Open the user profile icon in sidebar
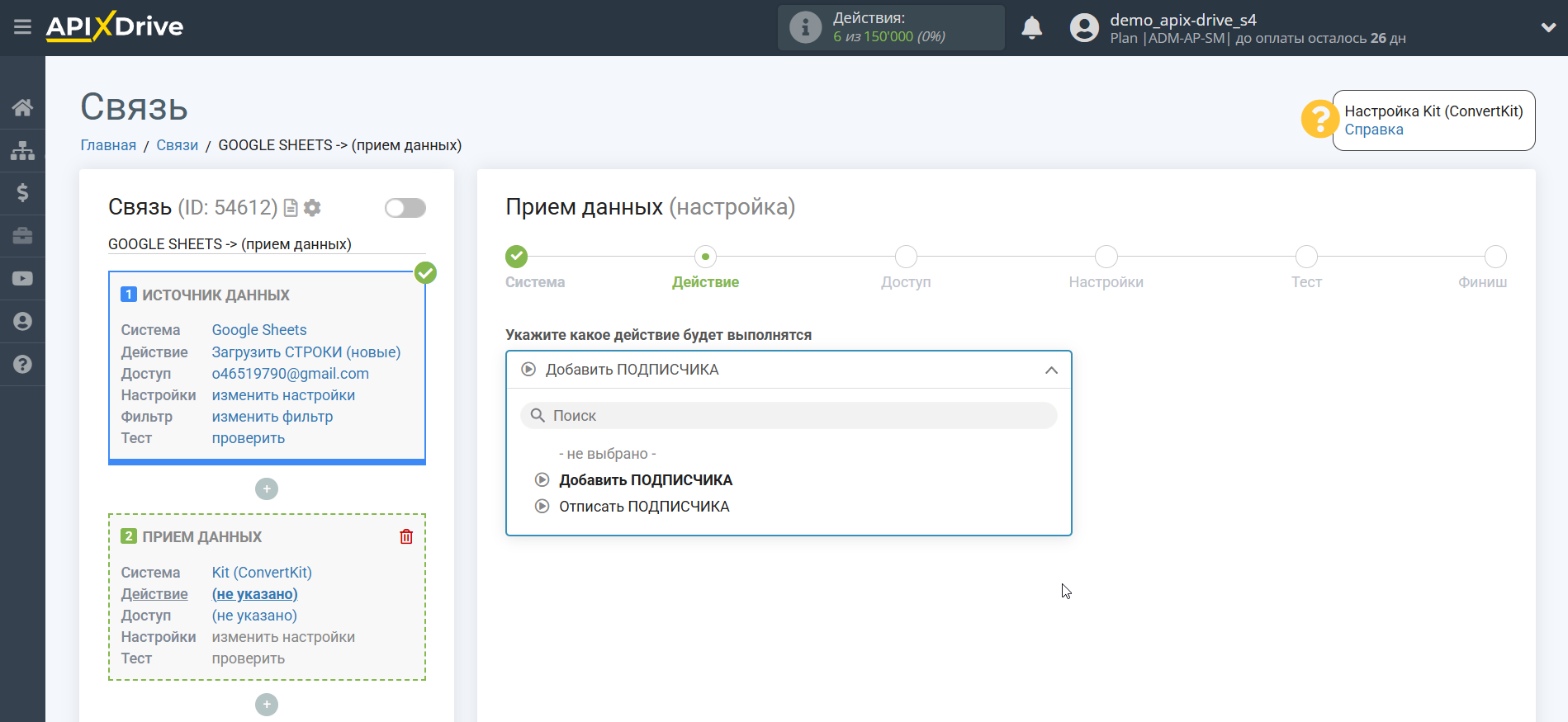Screen dimensions: 1568x722 [x=22, y=322]
